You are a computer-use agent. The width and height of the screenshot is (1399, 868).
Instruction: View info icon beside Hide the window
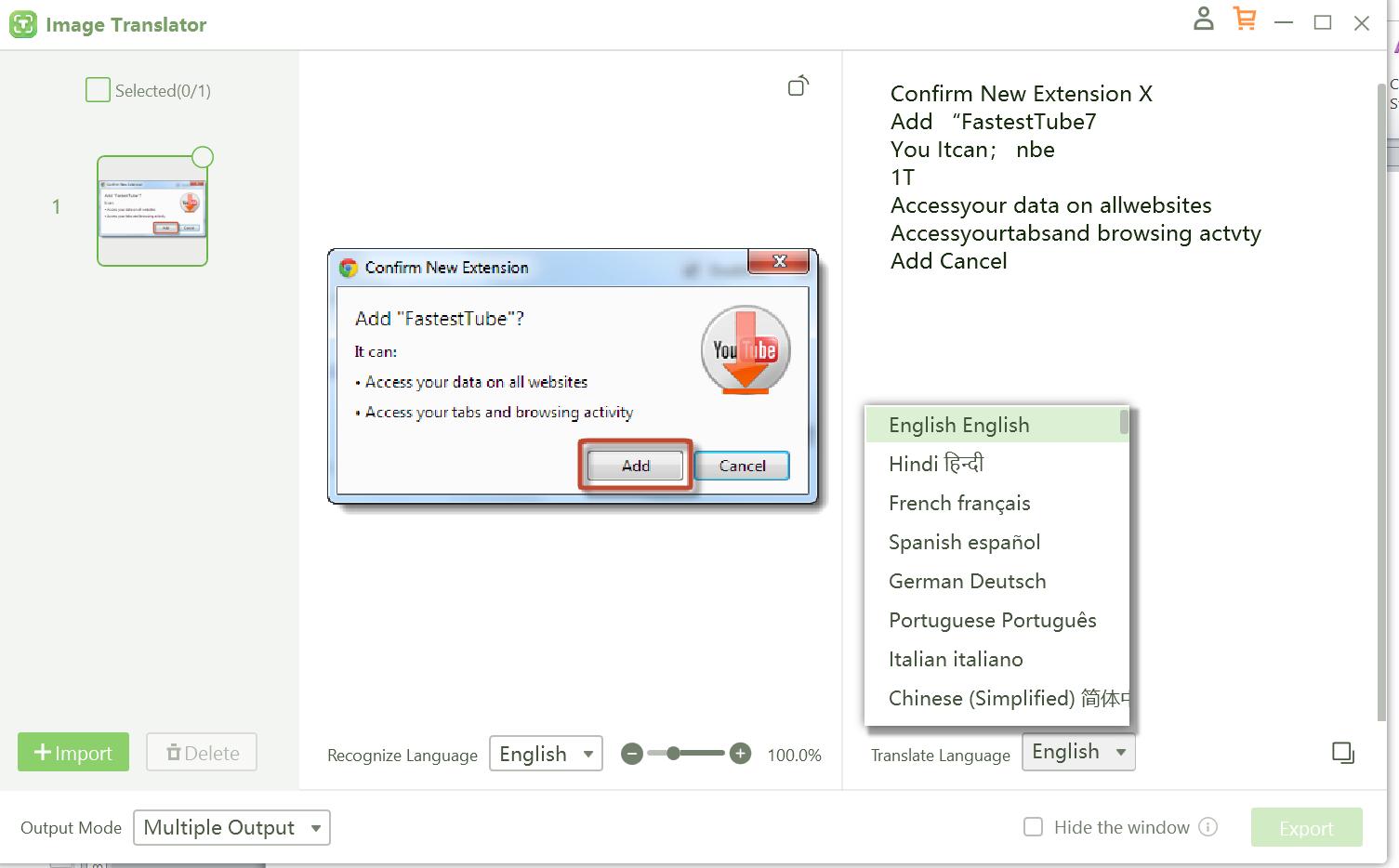1208,827
